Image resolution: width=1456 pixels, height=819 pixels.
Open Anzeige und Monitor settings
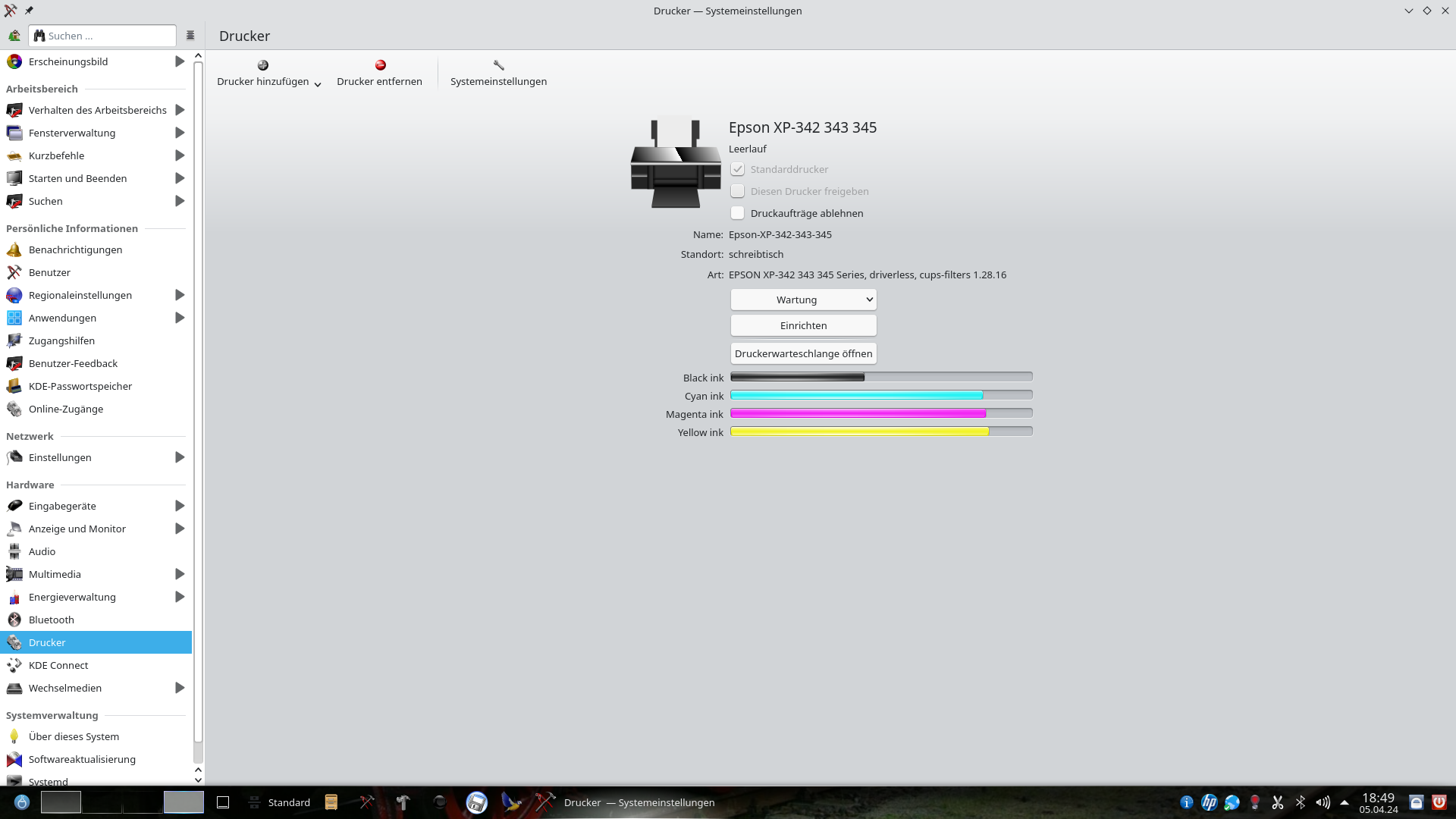(x=96, y=529)
